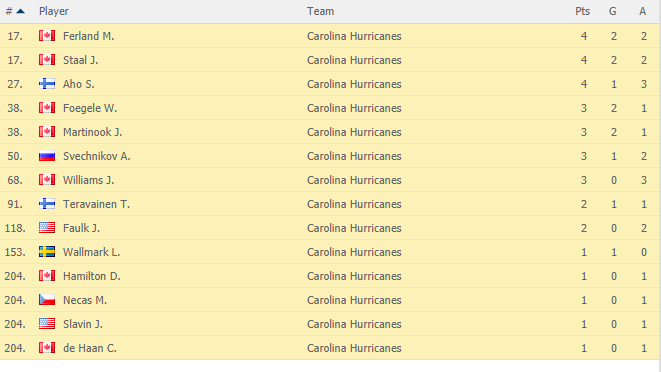Click the Finnish flag beside Aho S.

pyautogui.click(x=47, y=84)
